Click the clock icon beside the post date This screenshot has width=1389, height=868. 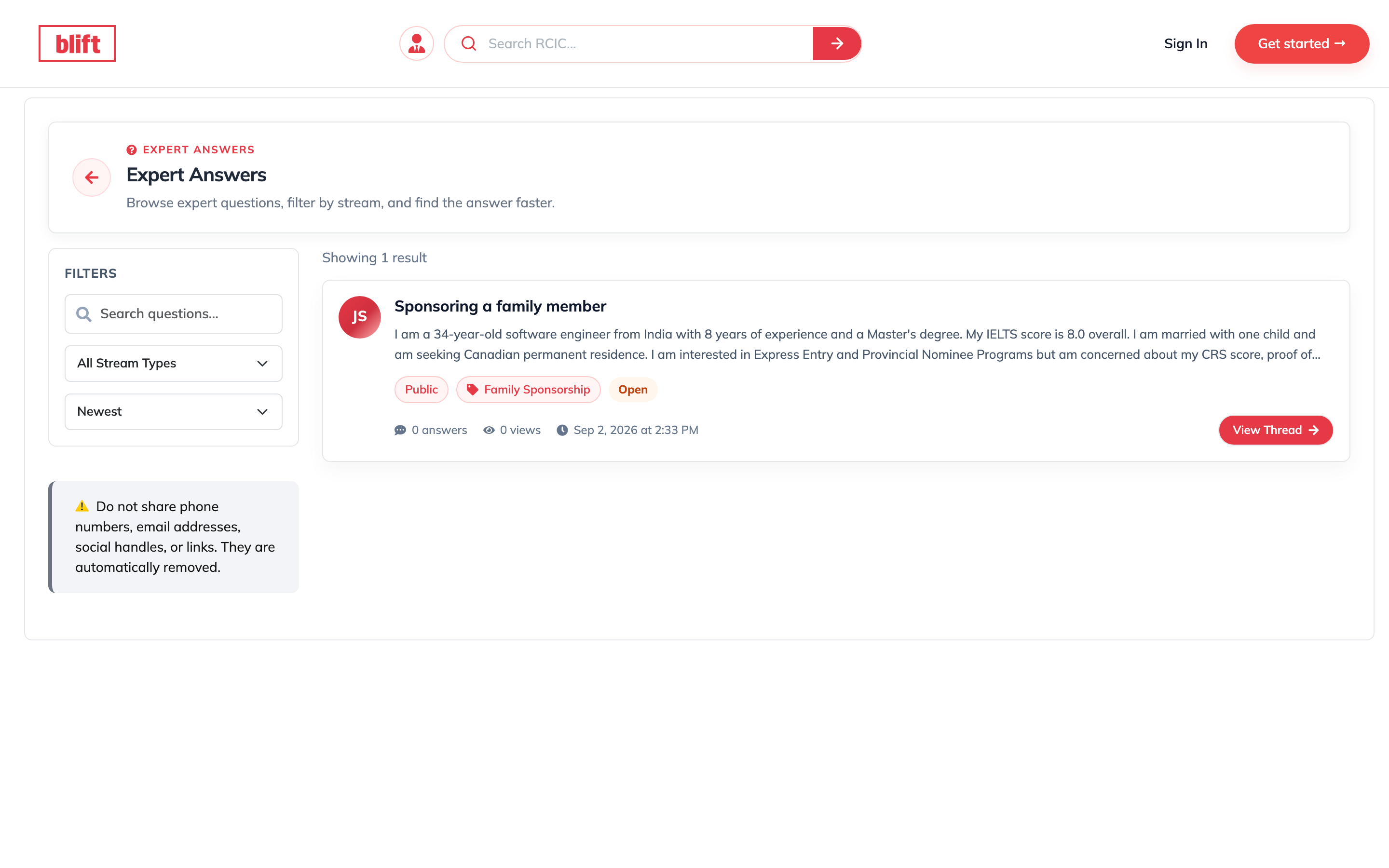tap(562, 430)
